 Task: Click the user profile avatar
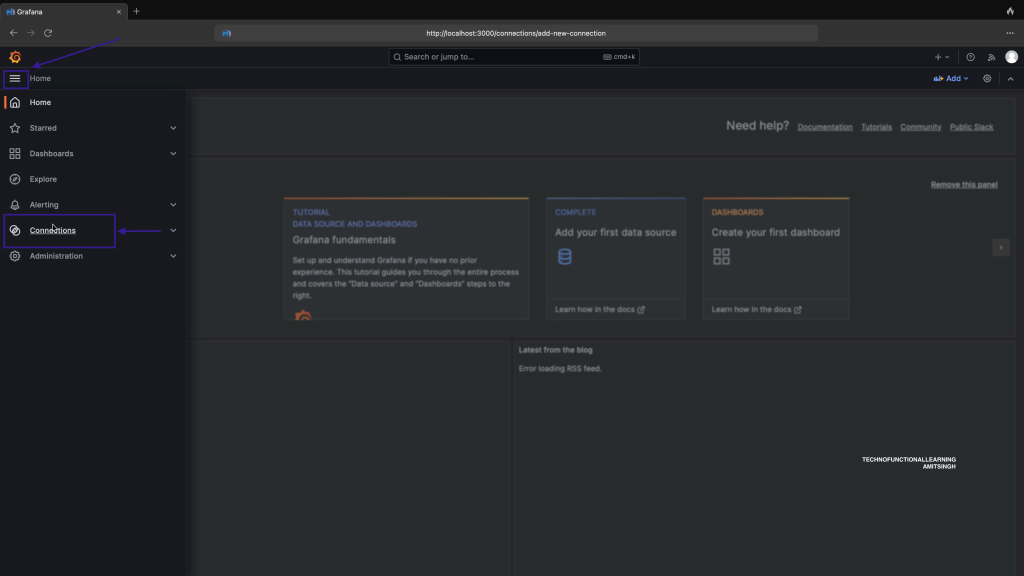(x=1011, y=57)
